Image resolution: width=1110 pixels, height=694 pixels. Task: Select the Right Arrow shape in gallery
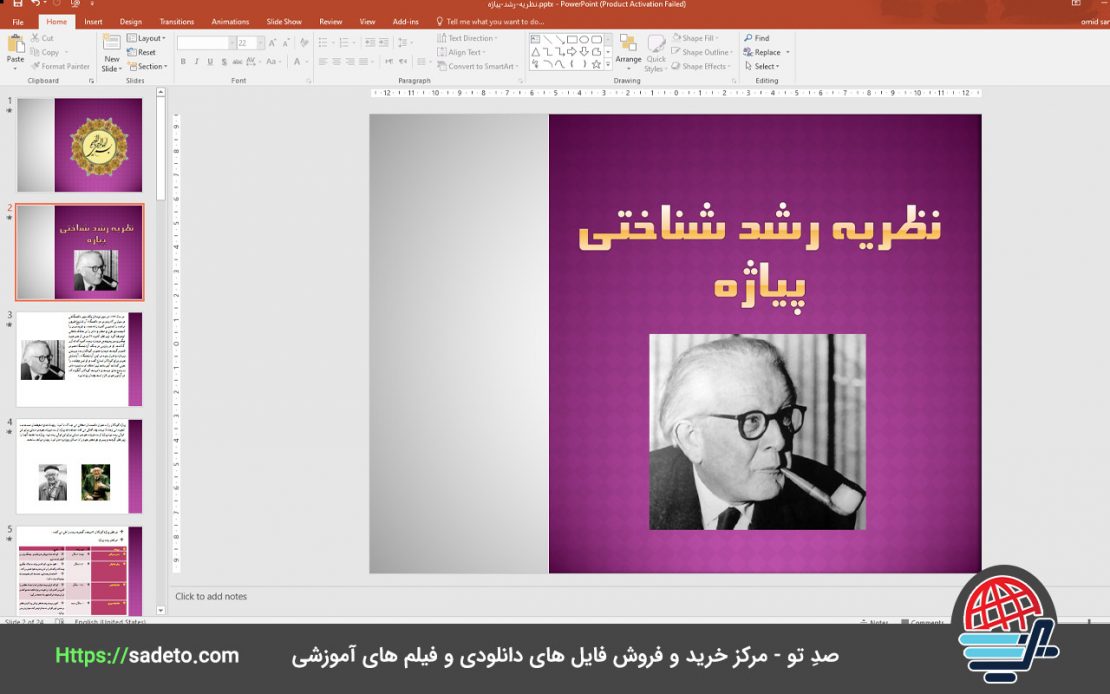point(572,52)
